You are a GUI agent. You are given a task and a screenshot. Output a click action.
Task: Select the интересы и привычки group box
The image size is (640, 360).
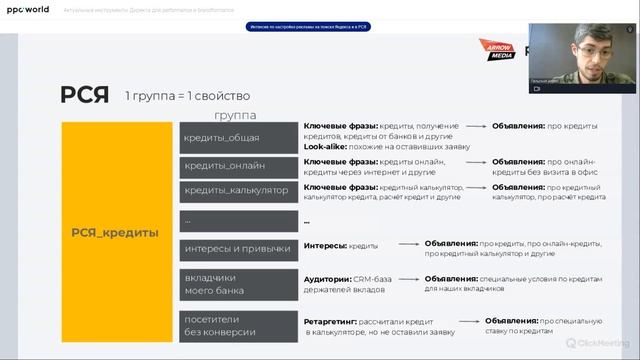(x=239, y=250)
